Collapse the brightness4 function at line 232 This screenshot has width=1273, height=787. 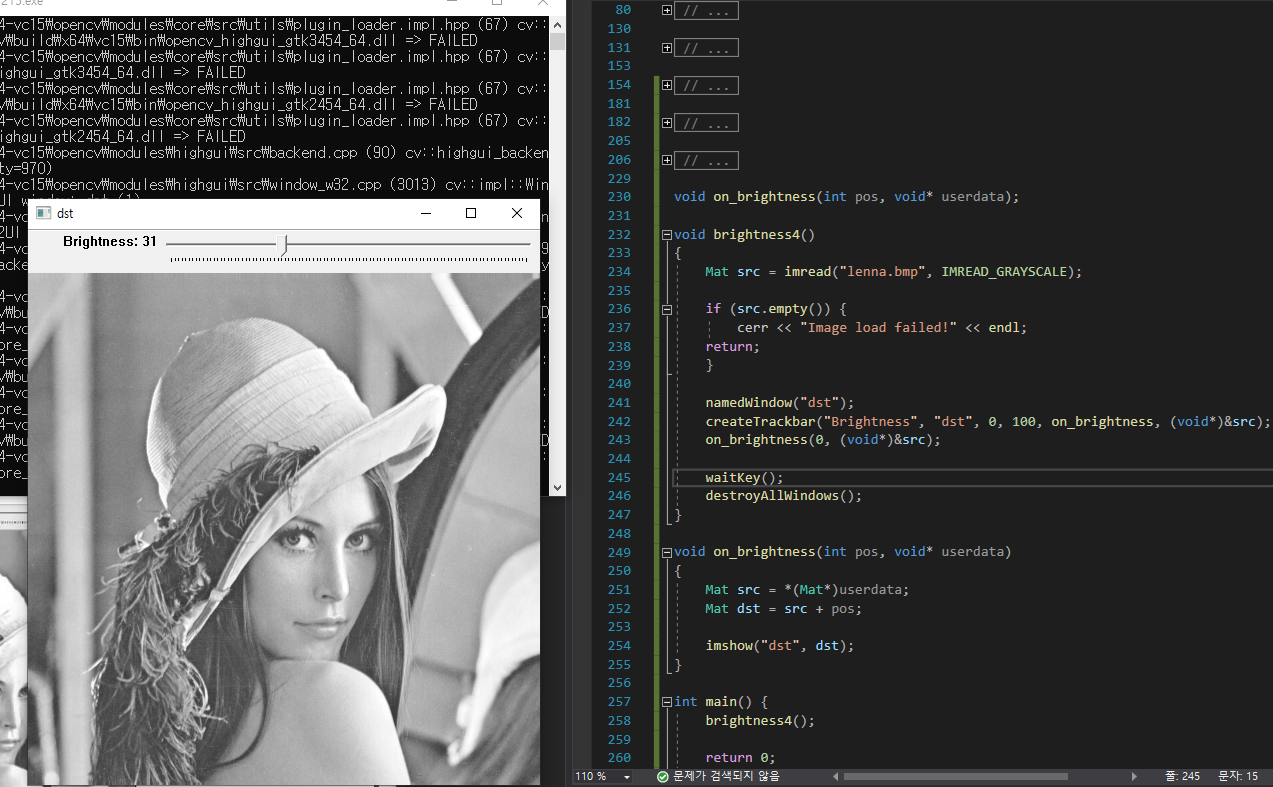tap(667, 235)
